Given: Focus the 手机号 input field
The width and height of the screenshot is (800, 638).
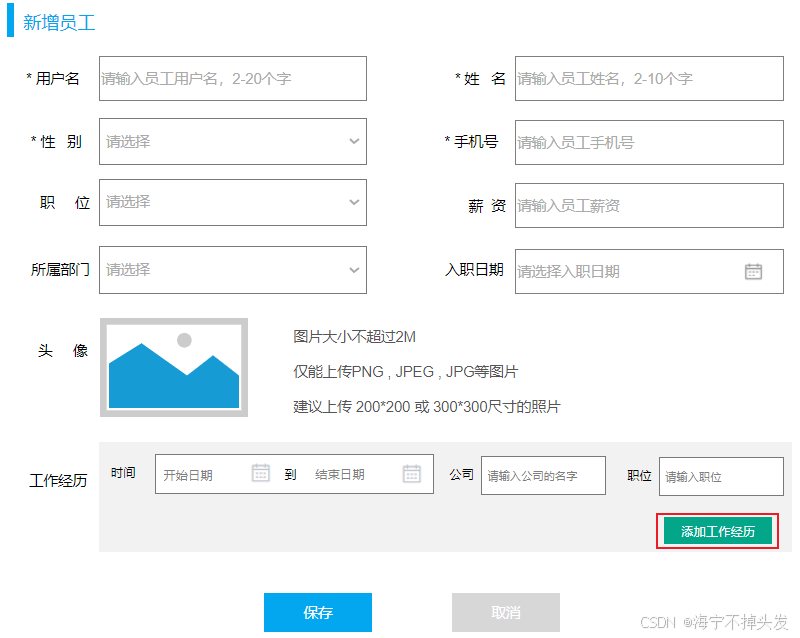Looking at the screenshot, I should tap(649, 142).
